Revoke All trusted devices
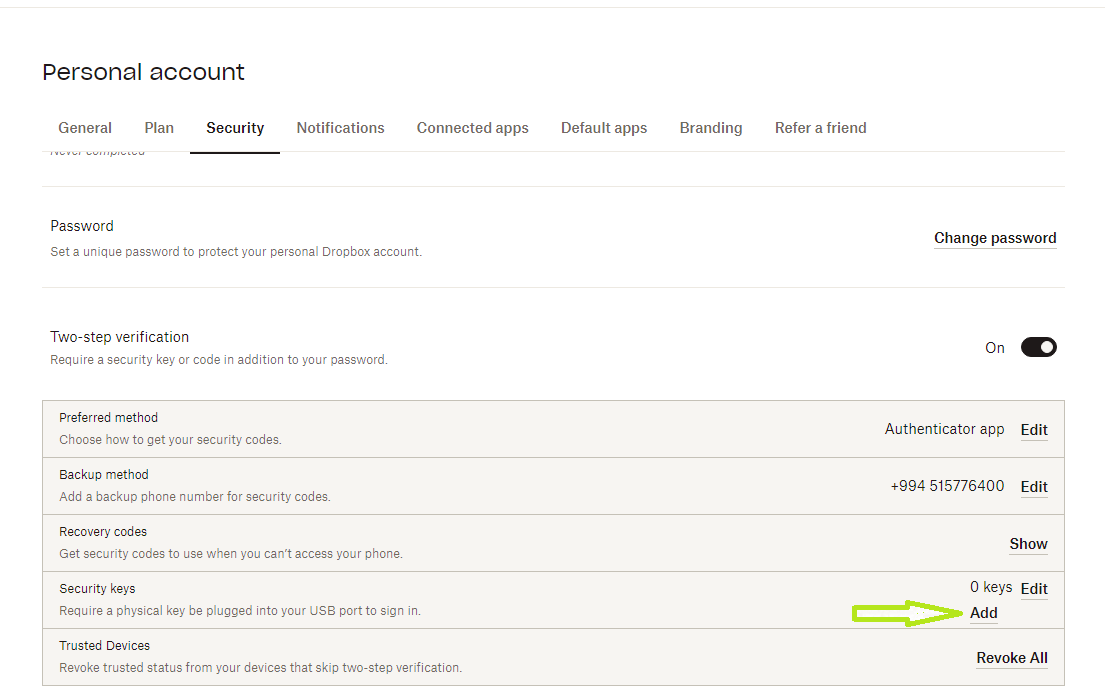Screen dimensions: 1105x694 click(1012, 658)
